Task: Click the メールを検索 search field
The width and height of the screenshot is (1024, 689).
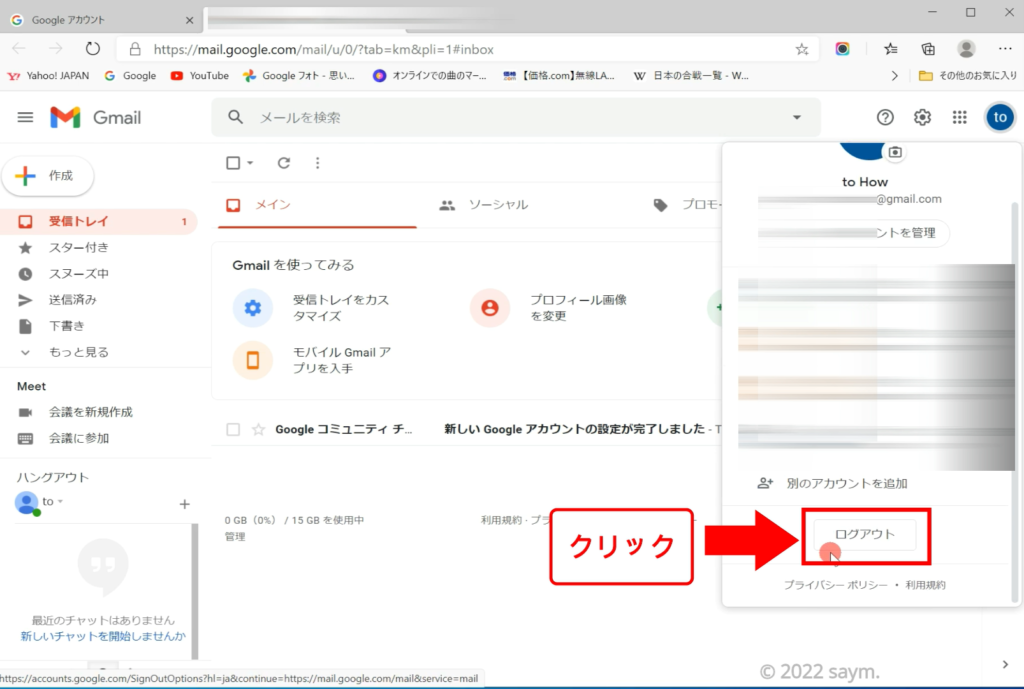Action: [x=500, y=118]
